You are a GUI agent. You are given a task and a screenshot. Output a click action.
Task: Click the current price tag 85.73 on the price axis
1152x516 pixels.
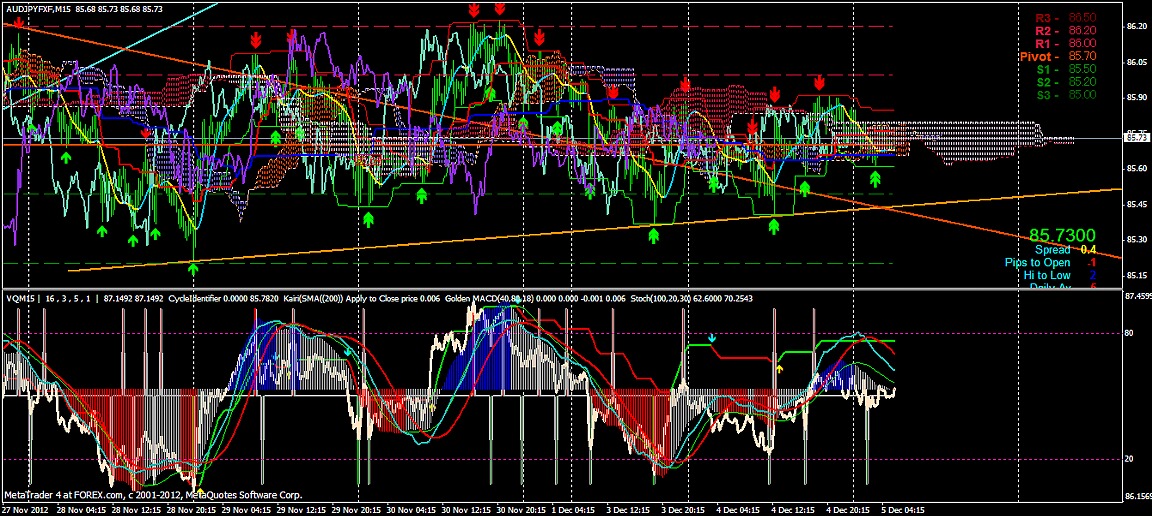1136,138
